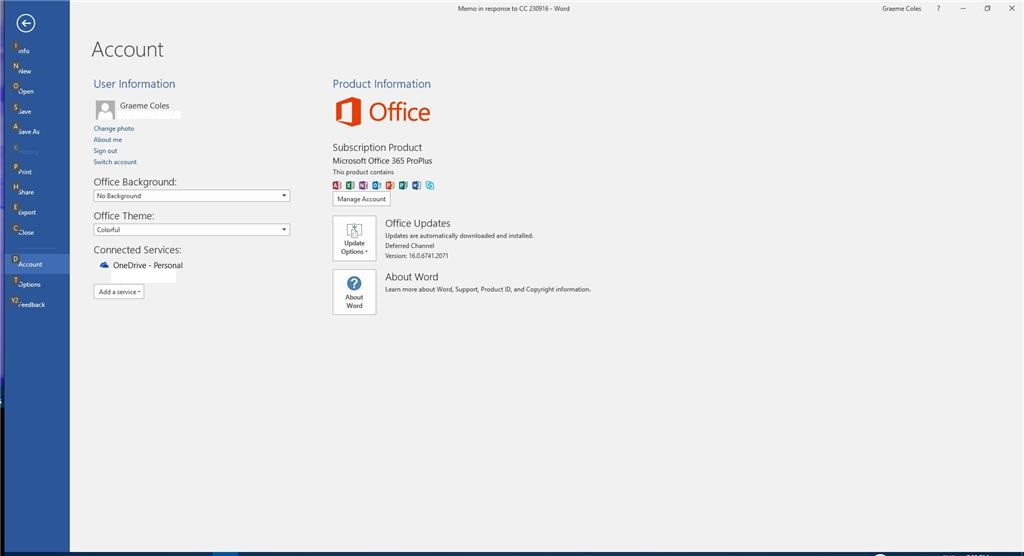The width and height of the screenshot is (1024, 556).
Task: Open the Office Background dropdown
Action: click(191, 196)
